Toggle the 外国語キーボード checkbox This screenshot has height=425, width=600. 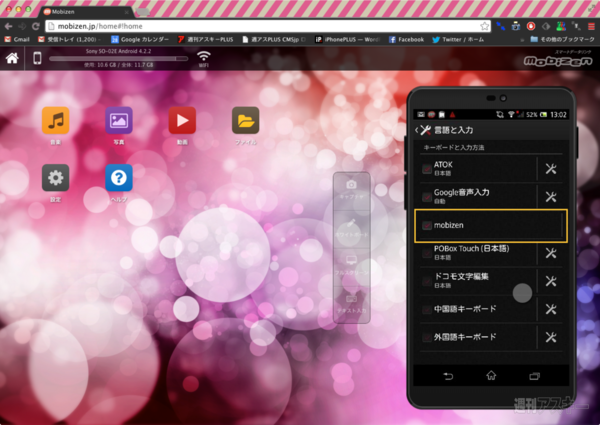[427, 337]
